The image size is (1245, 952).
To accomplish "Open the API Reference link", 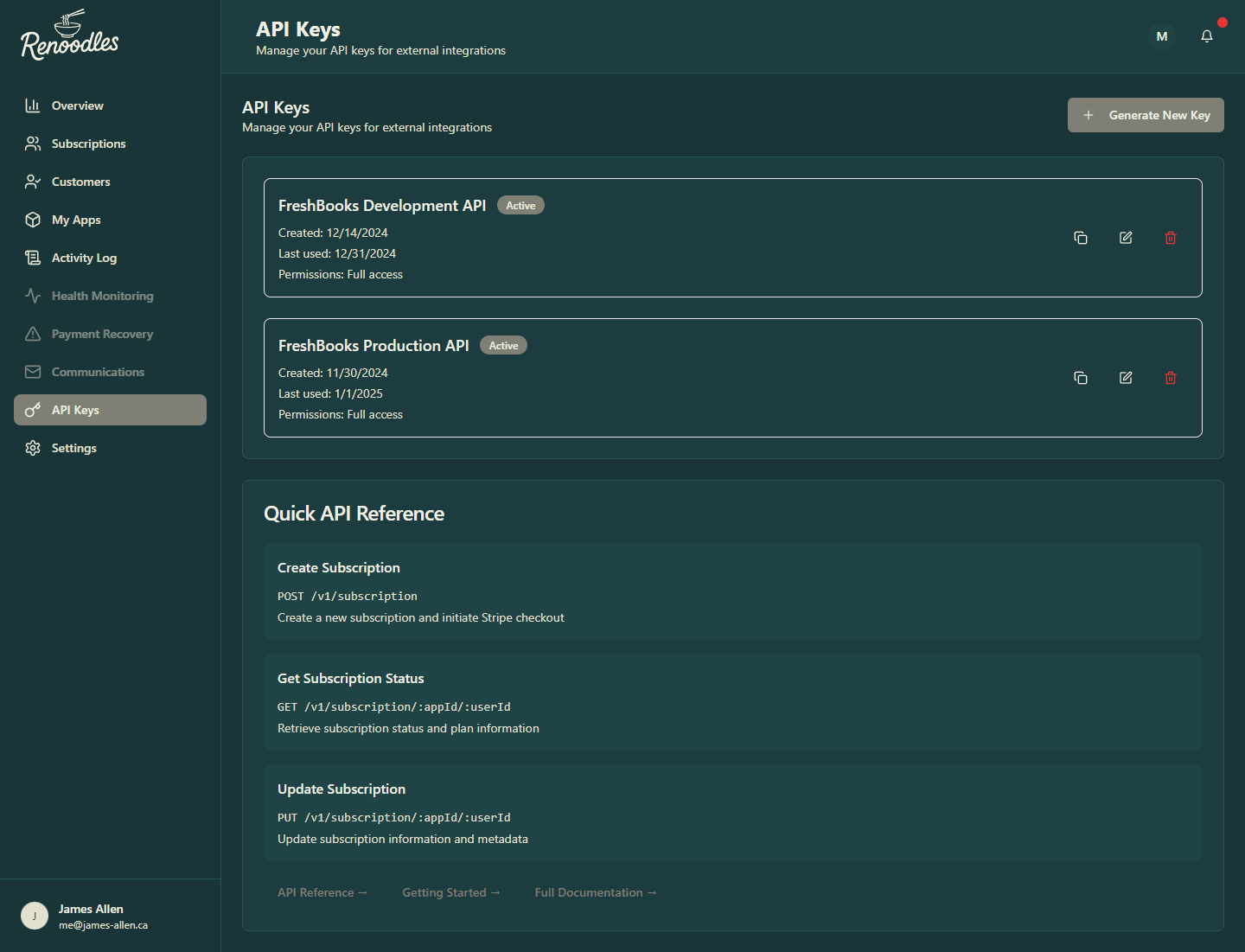I will coord(322,891).
